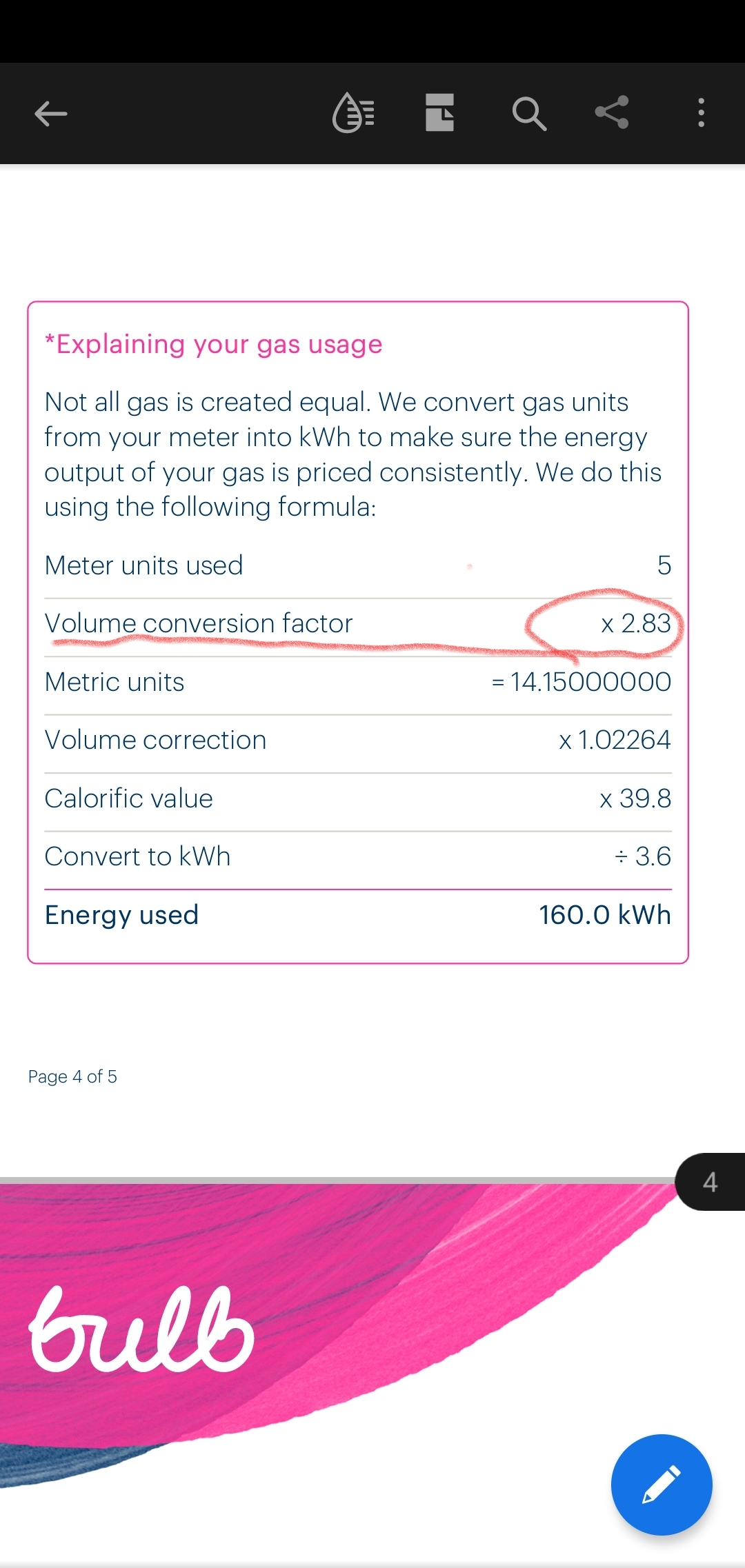Tap the Meter units used value 5
This screenshot has height=1568, width=745.
664,565
